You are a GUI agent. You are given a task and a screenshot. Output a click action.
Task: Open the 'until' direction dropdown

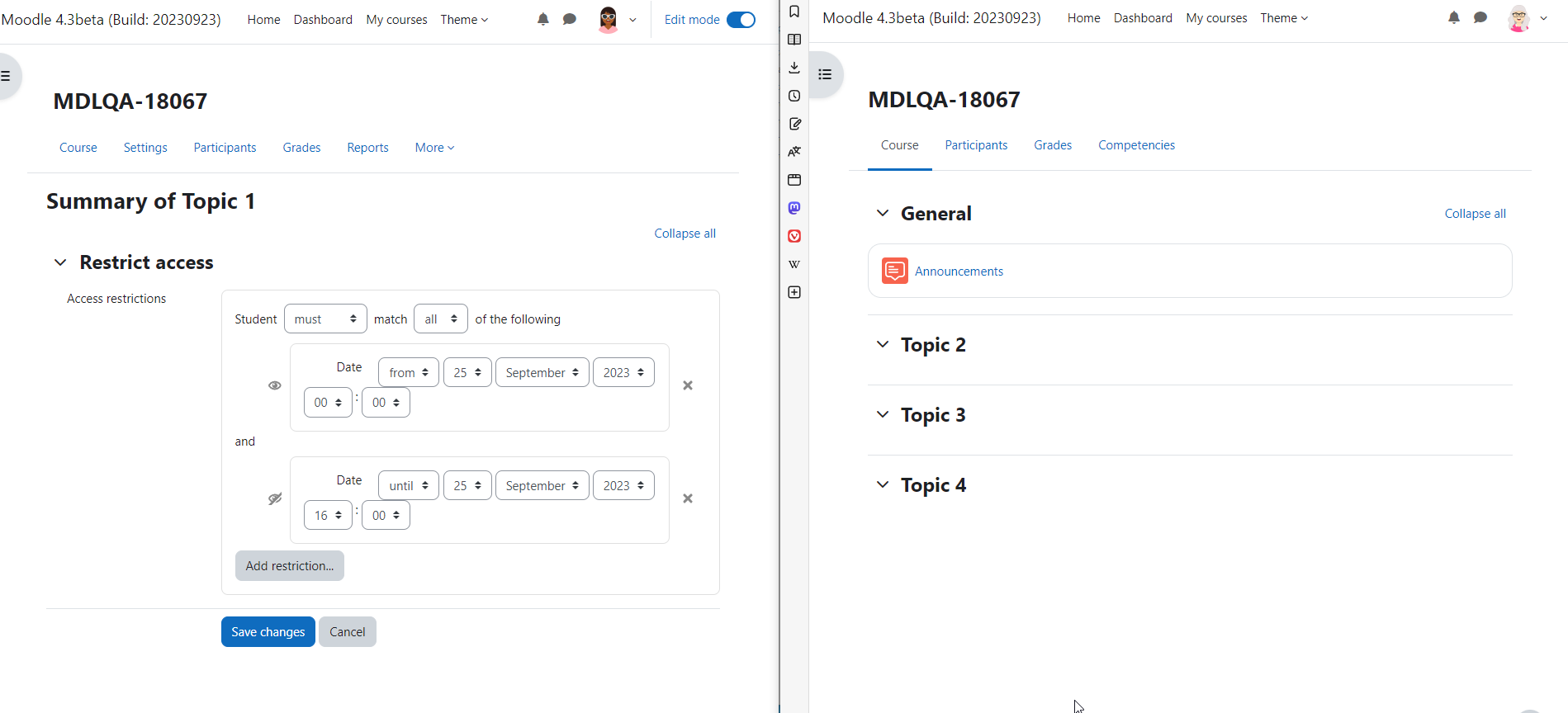(409, 485)
